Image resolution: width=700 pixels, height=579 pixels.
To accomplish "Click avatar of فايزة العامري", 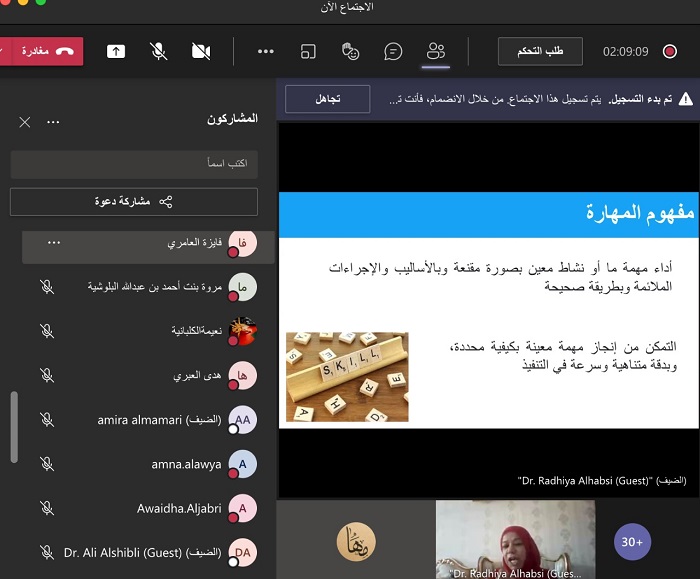I will (242, 243).
